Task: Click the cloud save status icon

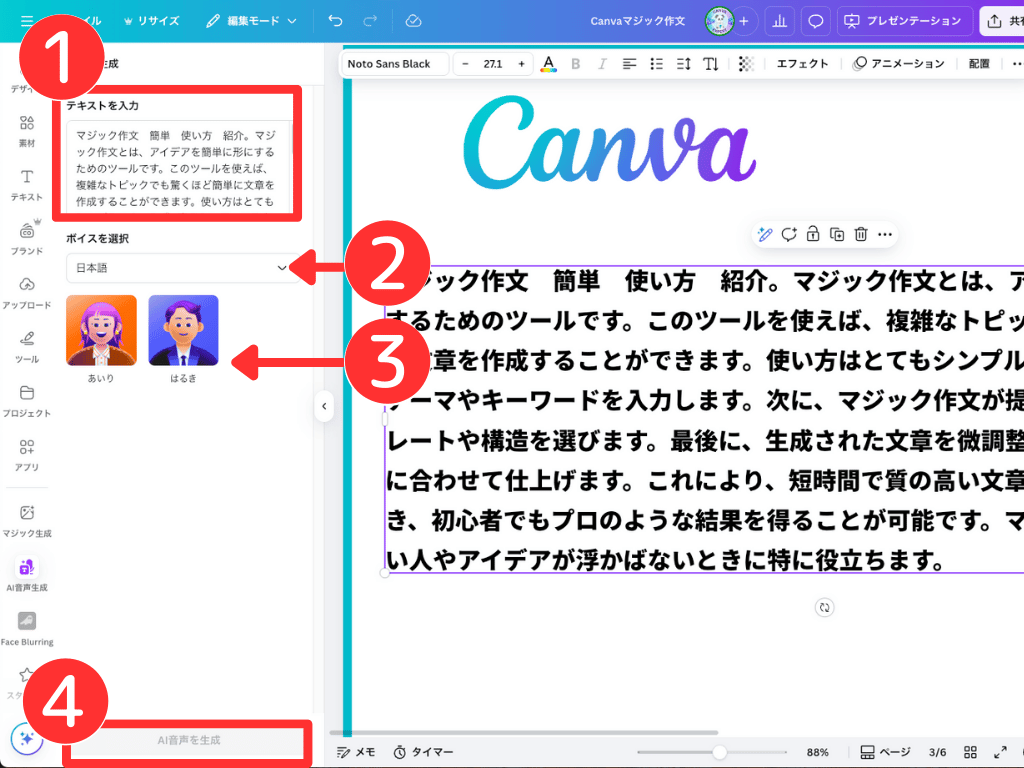Action: (x=413, y=21)
